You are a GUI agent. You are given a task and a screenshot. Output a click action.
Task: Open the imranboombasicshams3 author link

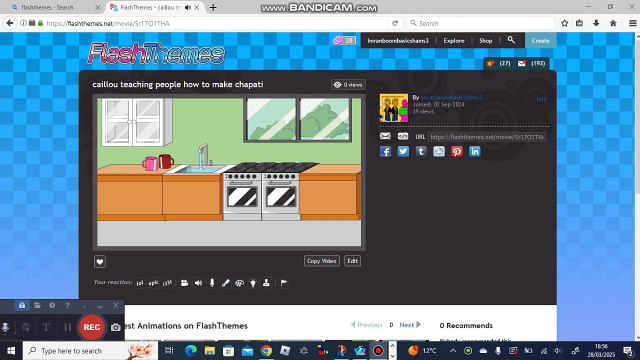[x=451, y=98]
